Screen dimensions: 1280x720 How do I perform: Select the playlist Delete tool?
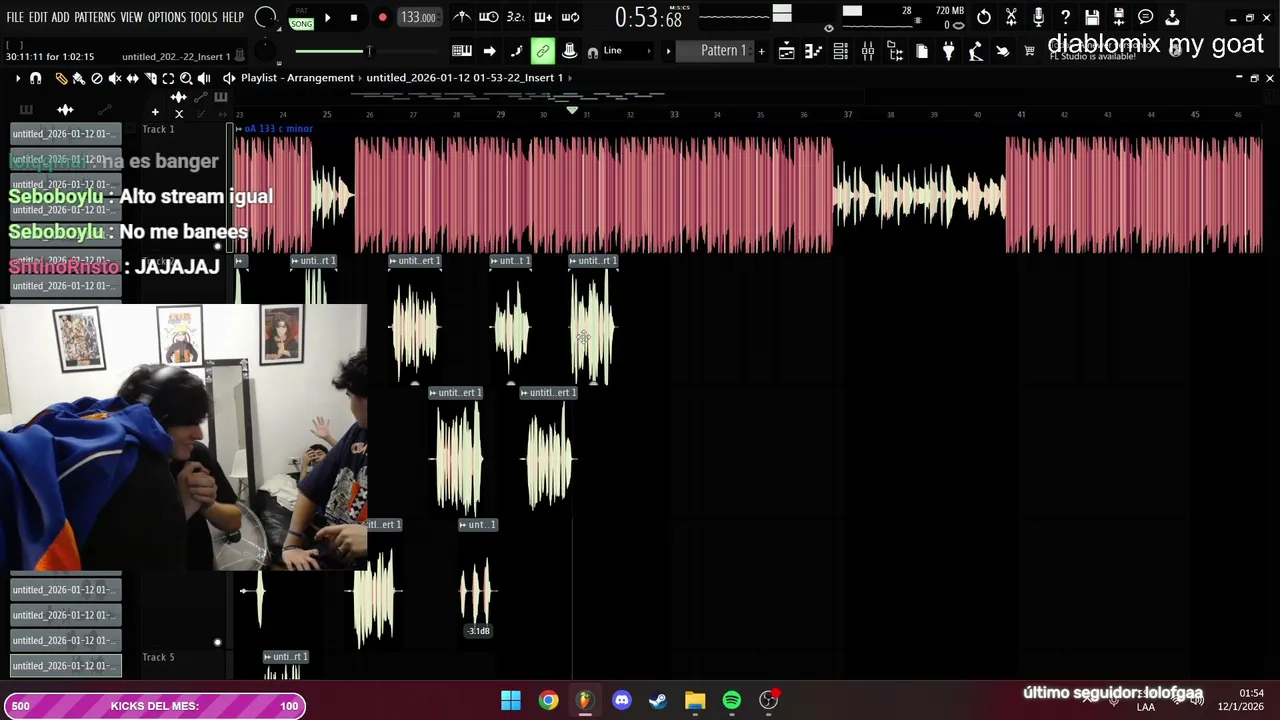[x=97, y=78]
